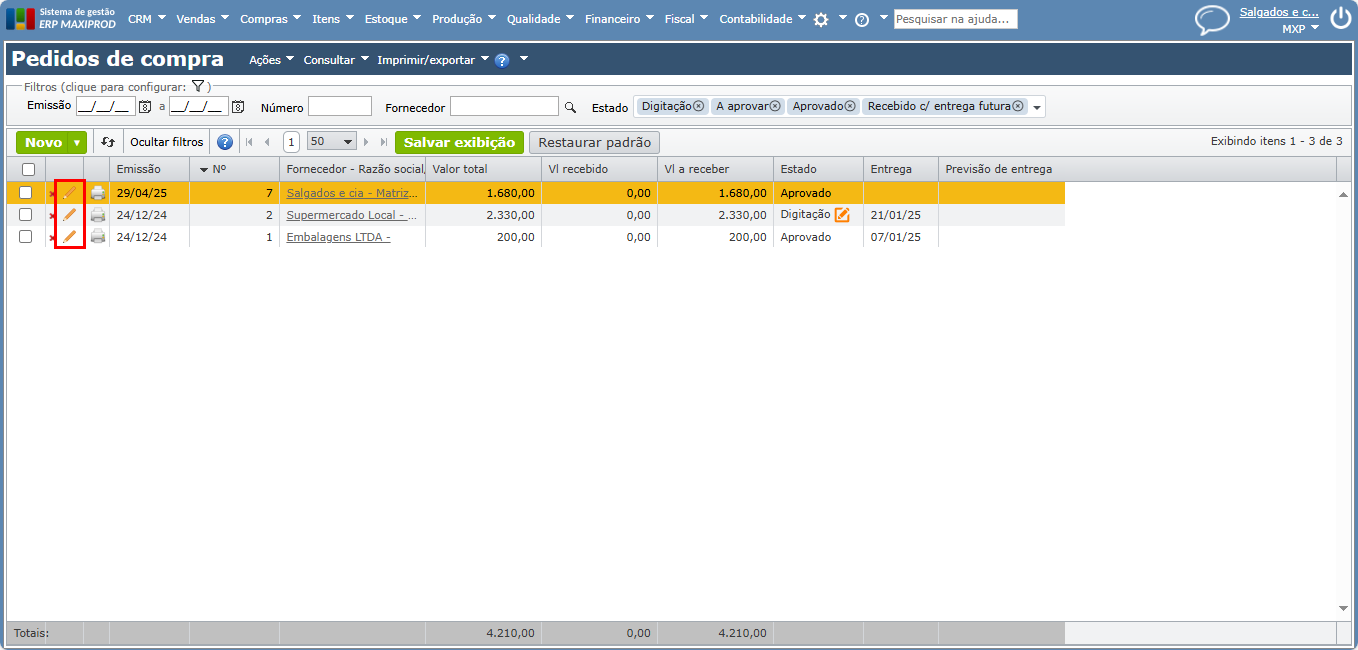Image resolution: width=1358 pixels, height=650 pixels.
Task: Open dropdown arrow after title help icon
Action: [x=523, y=59]
